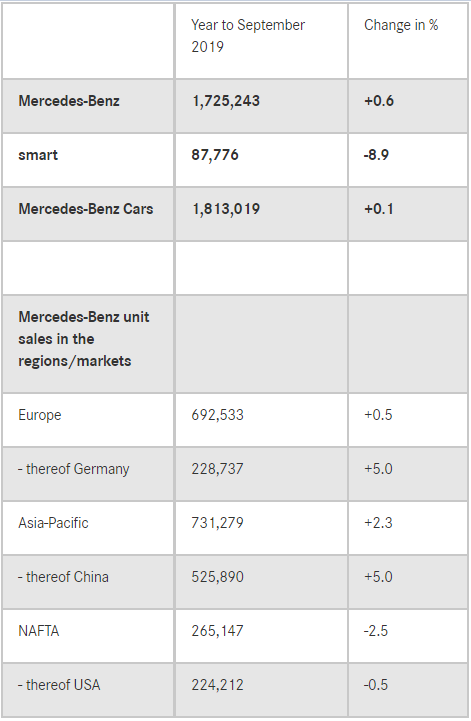Select the 87,776 smart sales value

(215, 155)
